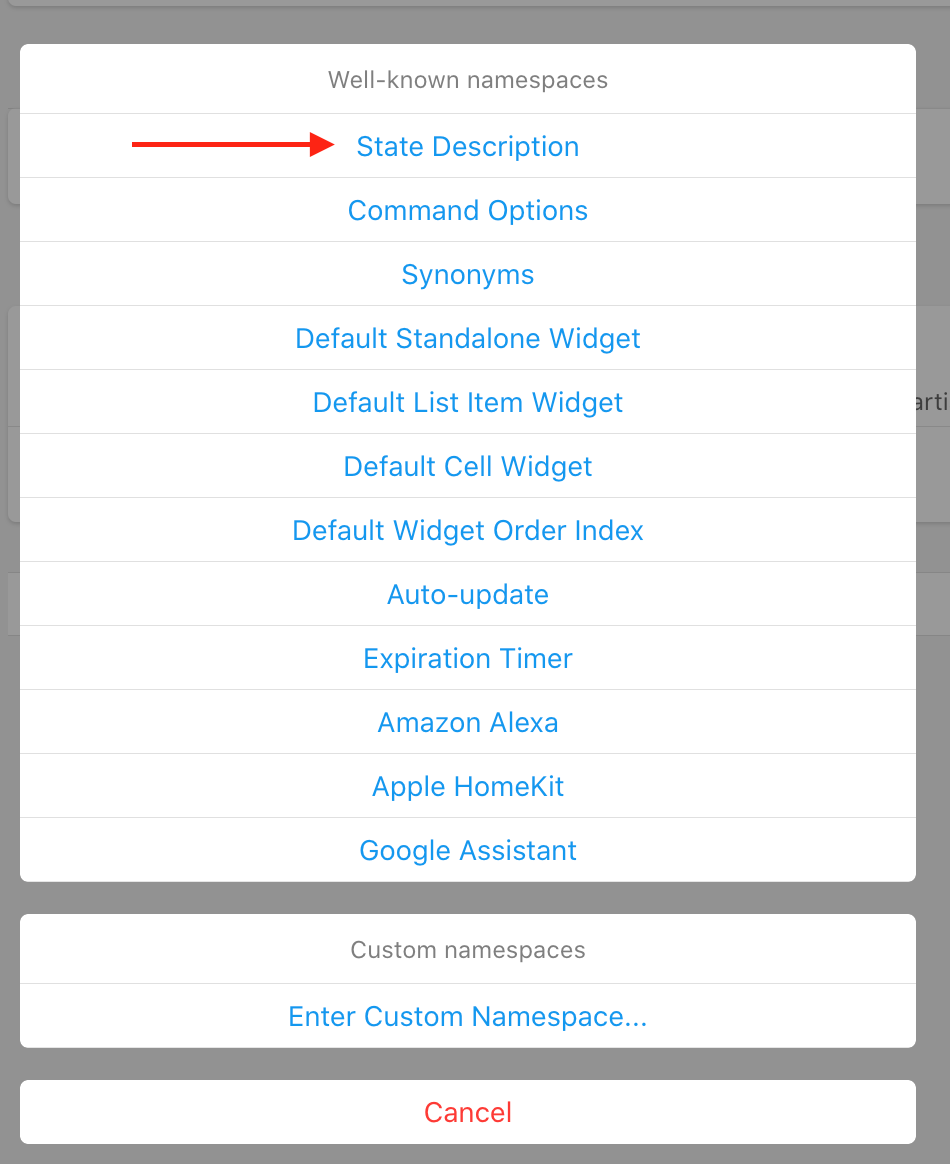Select the Auto-update namespace
This screenshot has width=950, height=1164.
tap(468, 594)
